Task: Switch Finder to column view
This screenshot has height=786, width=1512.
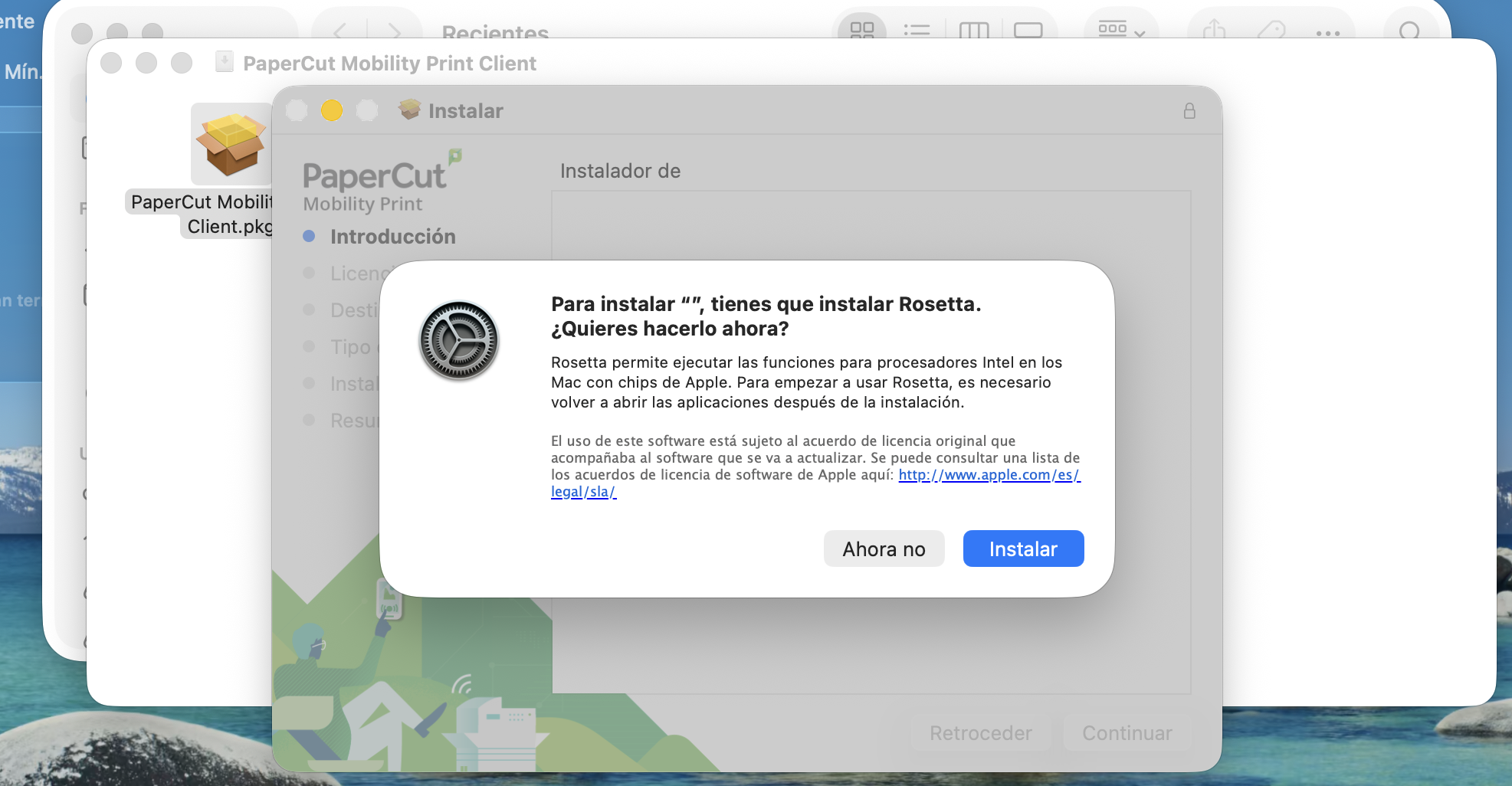Action: (x=973, y=30)
